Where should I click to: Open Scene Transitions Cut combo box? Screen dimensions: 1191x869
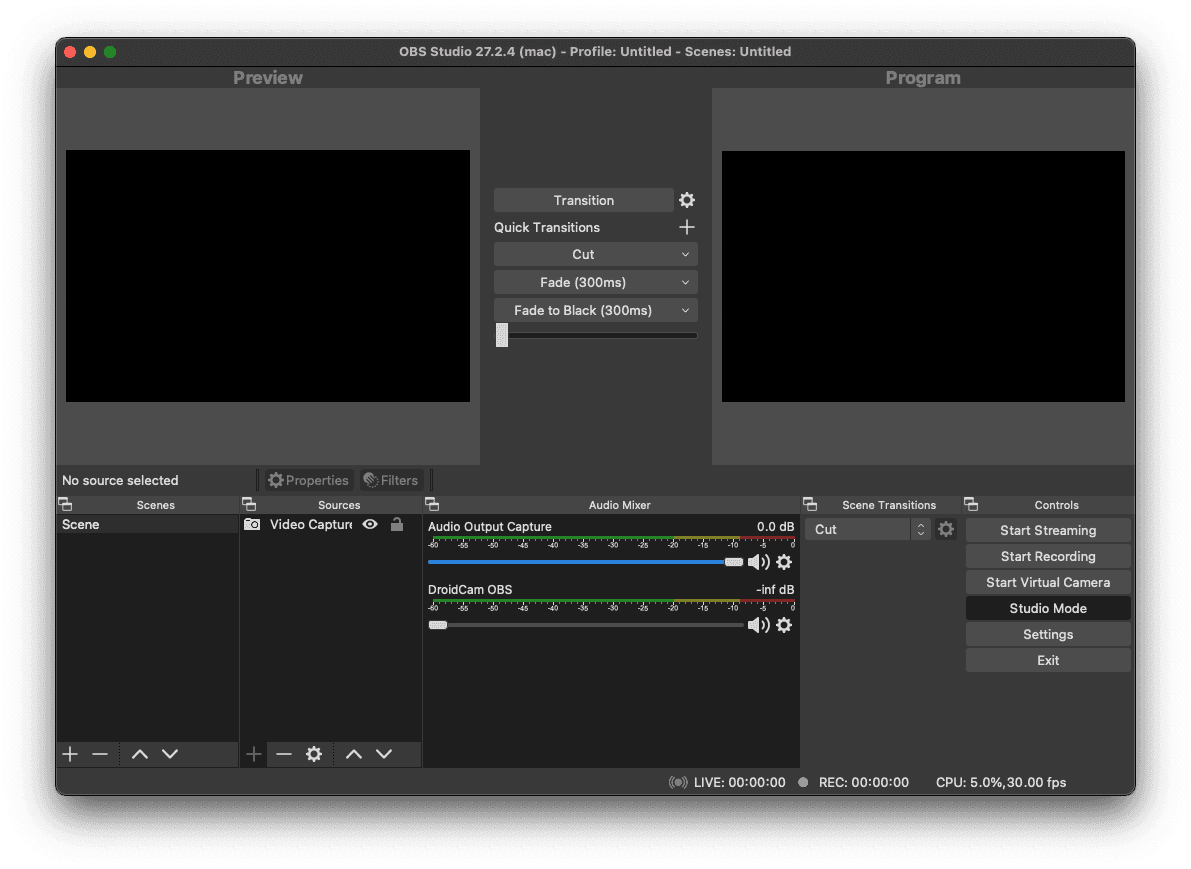pos(868,529)
